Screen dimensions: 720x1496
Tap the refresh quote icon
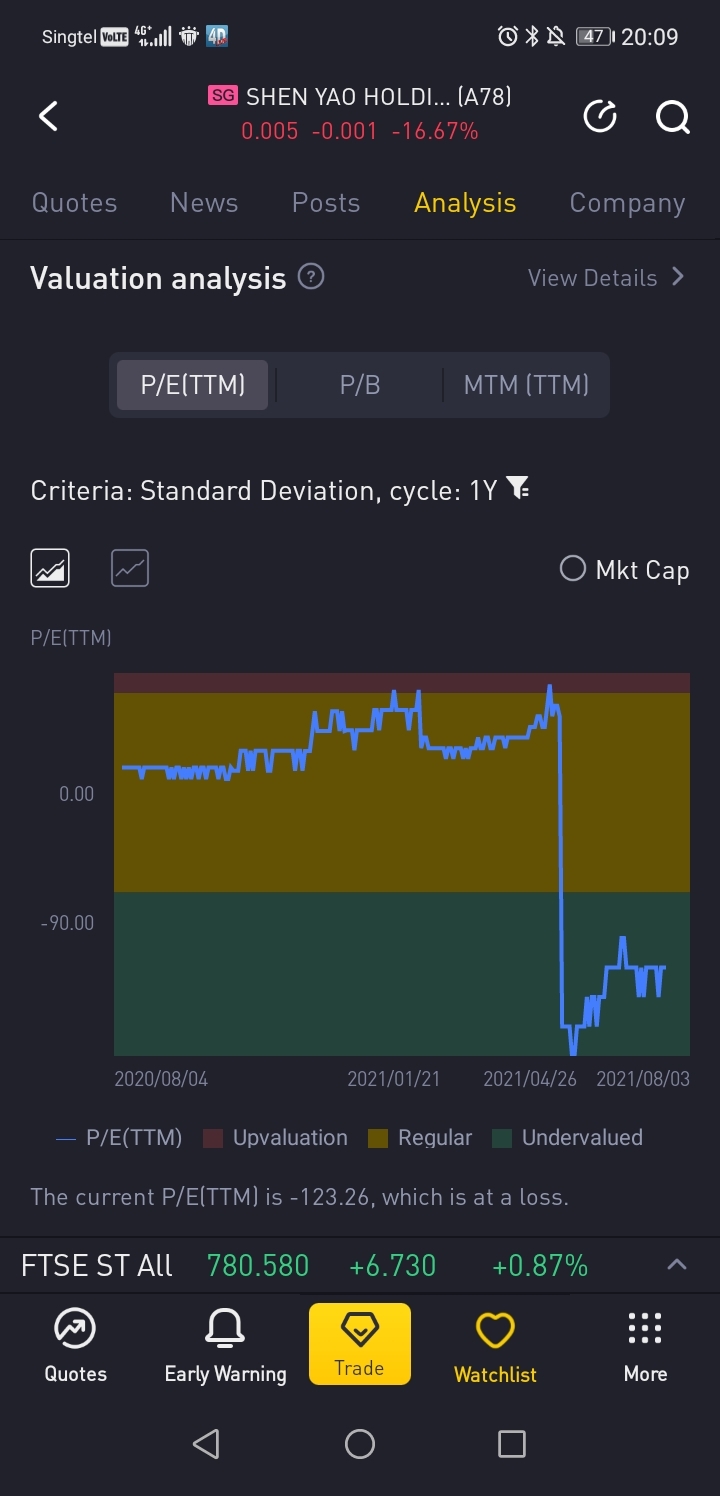click(x=600, y=117)
